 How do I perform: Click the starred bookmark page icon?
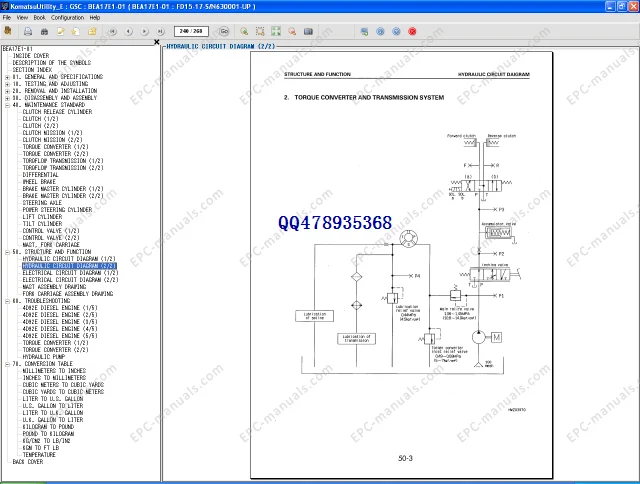pyautogui.click(x=76, y=31)
